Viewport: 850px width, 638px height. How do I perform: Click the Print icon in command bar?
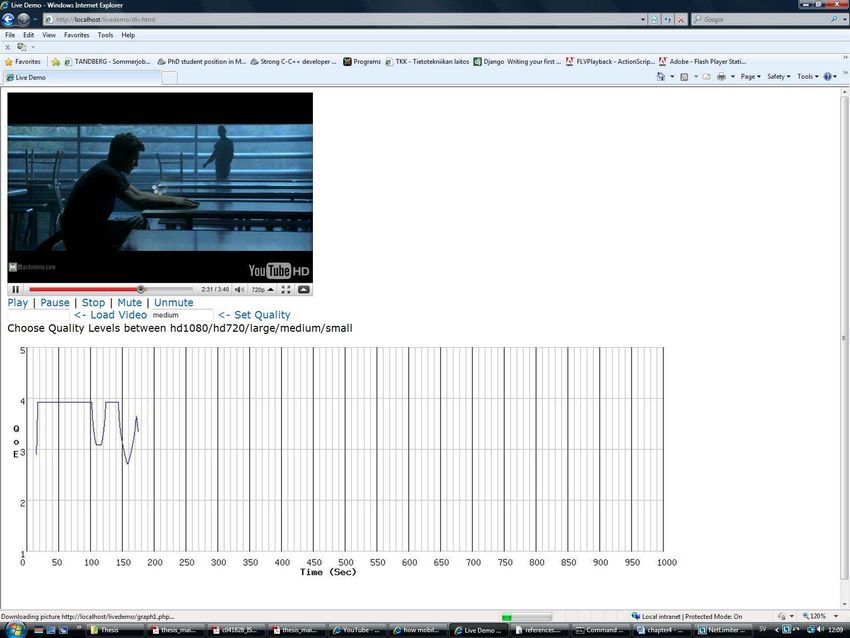(721, 77)
